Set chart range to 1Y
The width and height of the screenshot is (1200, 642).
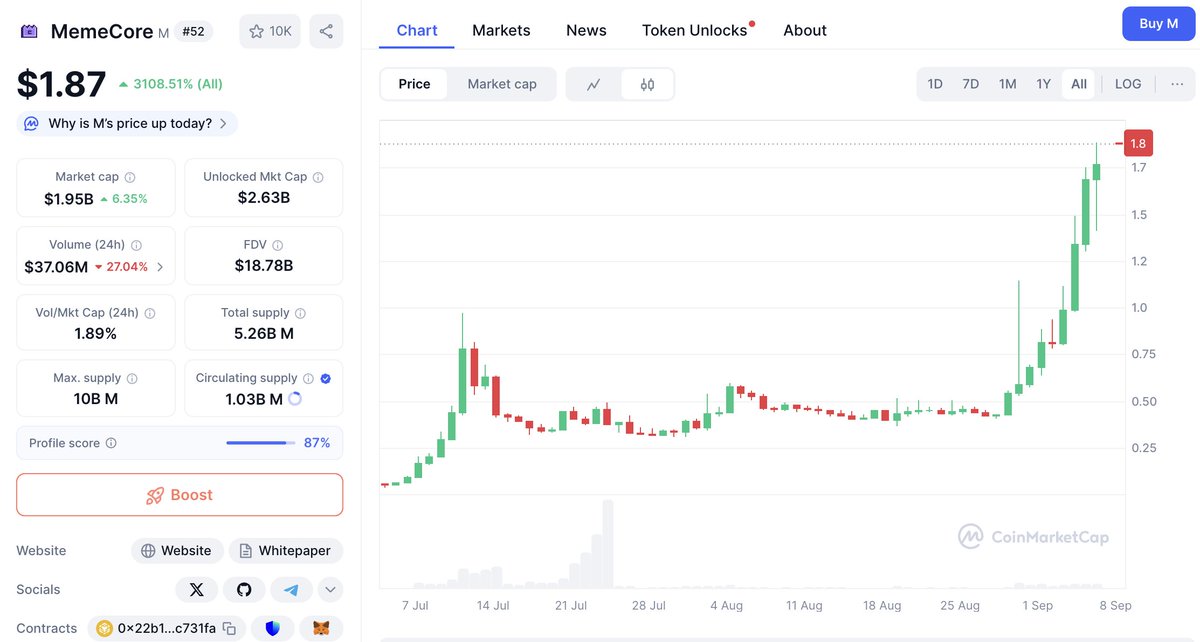tap(1043, 84)
